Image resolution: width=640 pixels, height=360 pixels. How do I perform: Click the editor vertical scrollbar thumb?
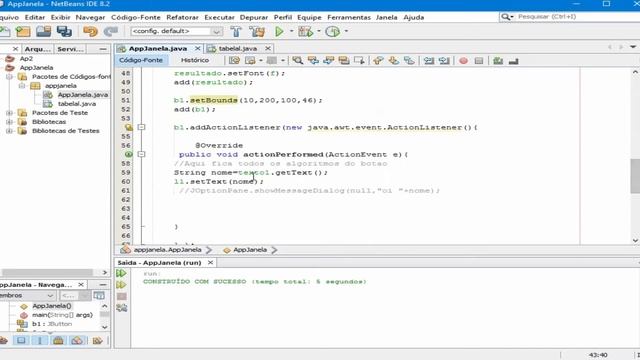pos(635,176)
